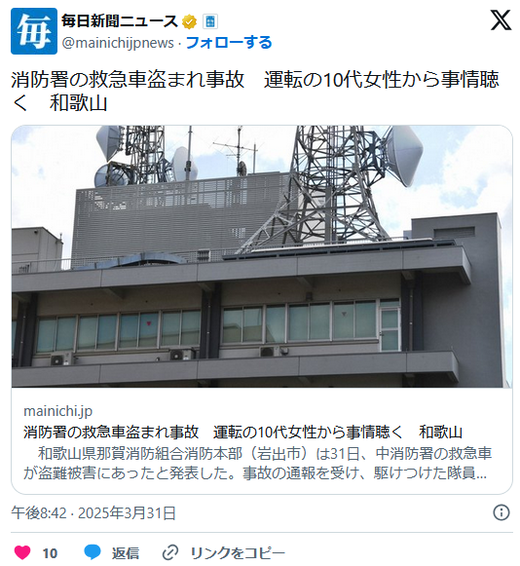Click the blue reply bubble icon
The height and width of the screenshot is (566, 520).
pos(92,553)
